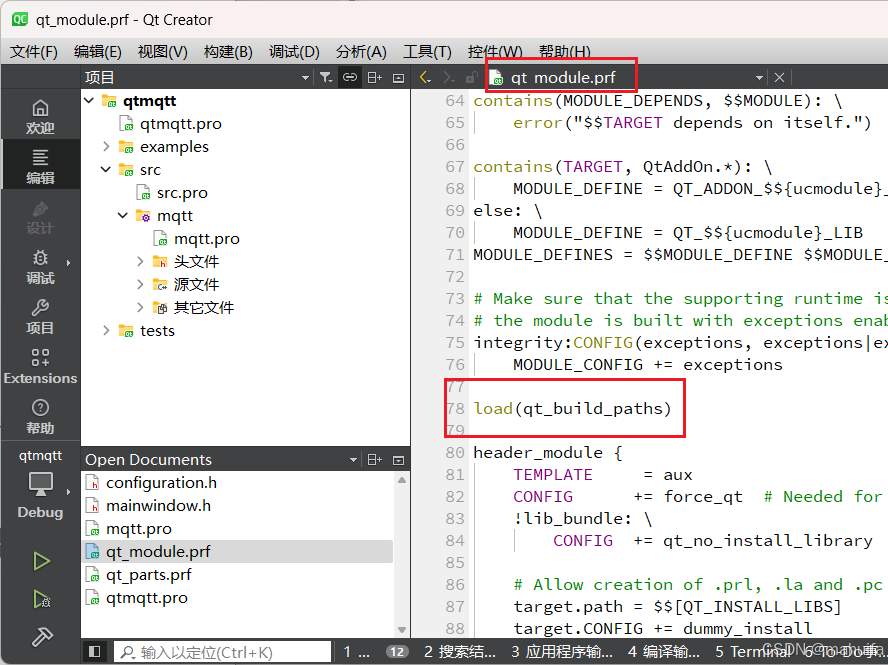The image size is (888, 665).
Task: Close the qt_module.prf document
Action: click(779, 78)
